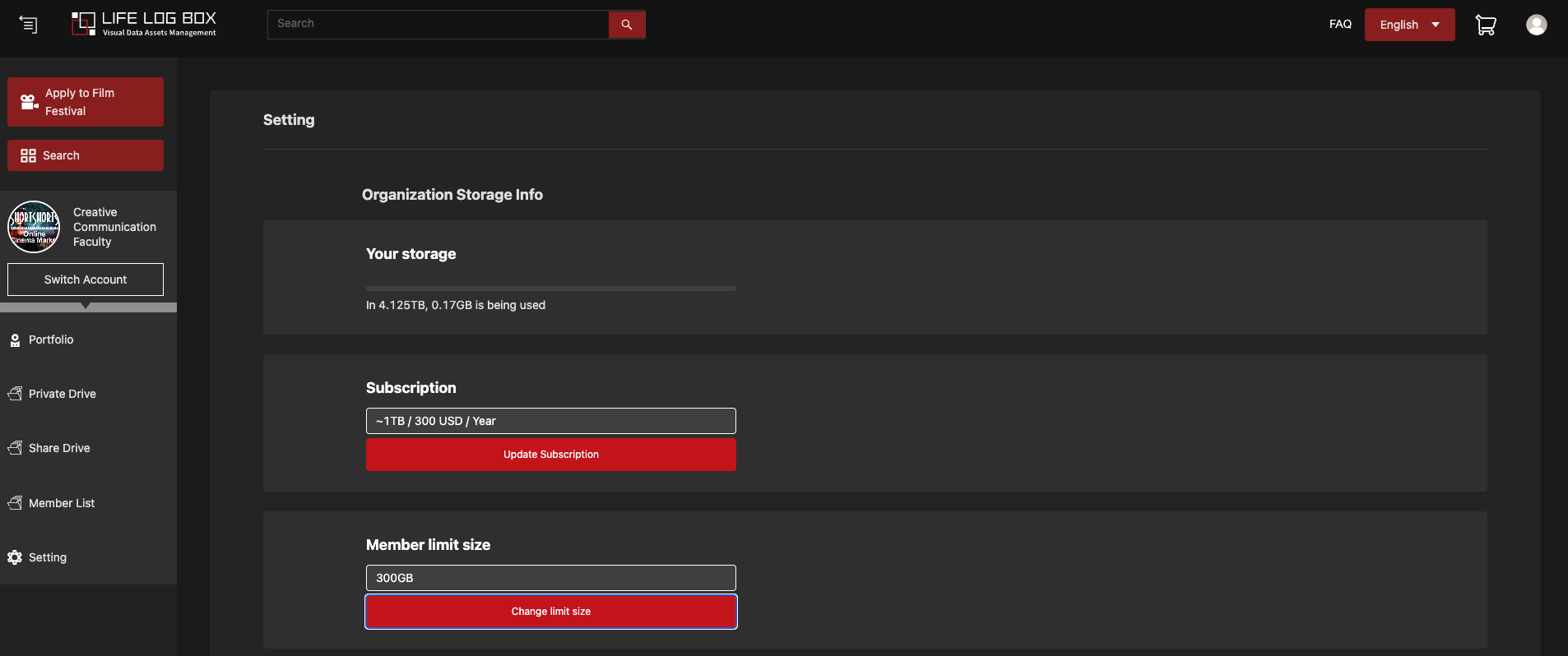Click the Setting gear icon in the sidebar
1568x656 pixels.
[15, 557]
